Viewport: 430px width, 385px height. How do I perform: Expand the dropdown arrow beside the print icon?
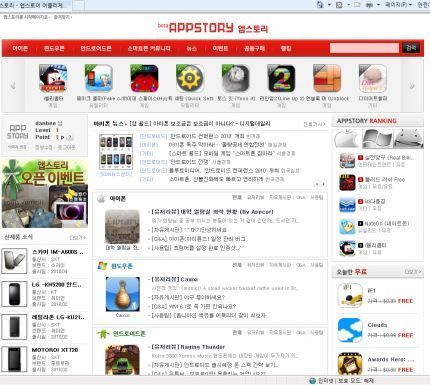tap(378, 5)
